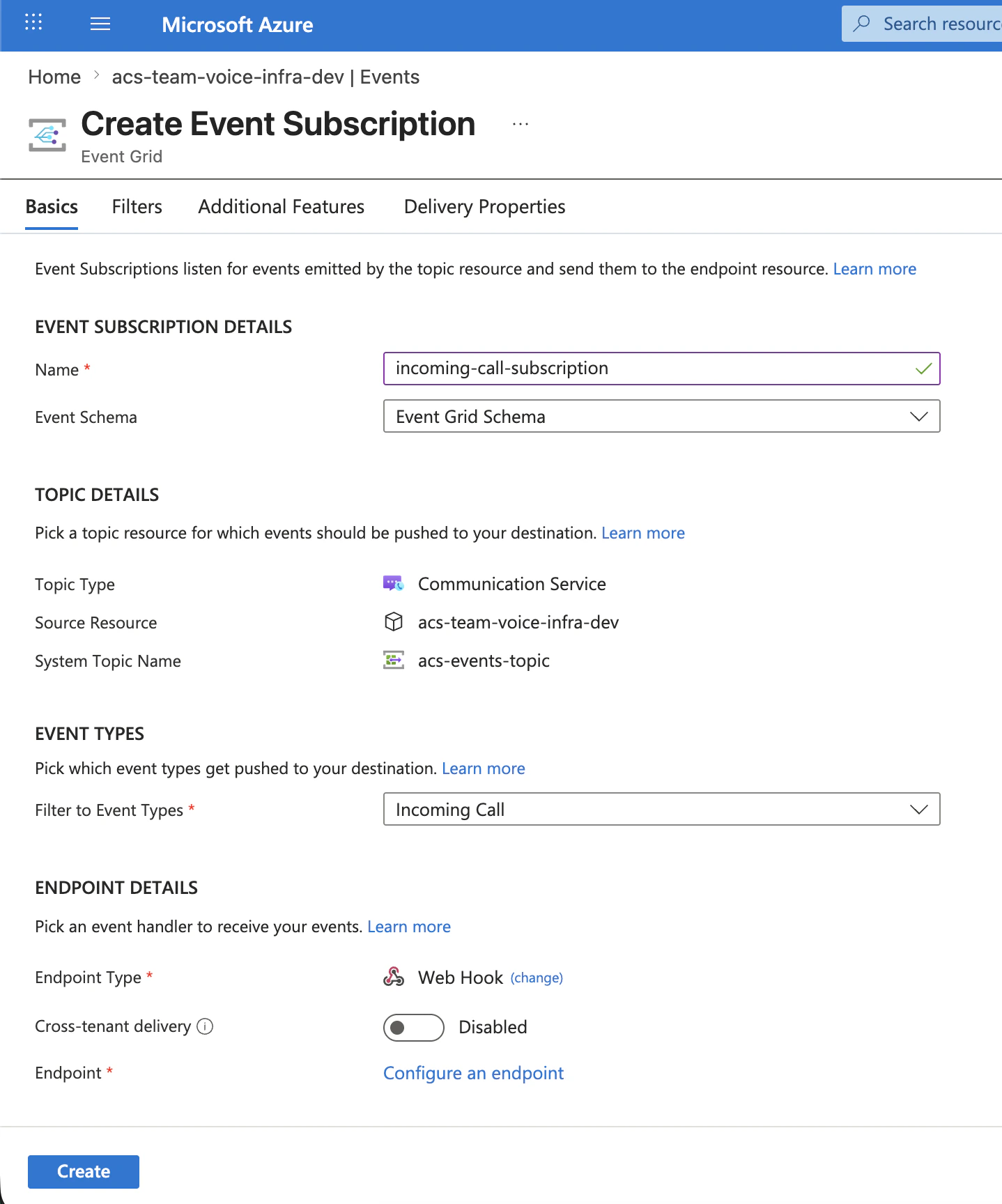Expand the Incoming Call chevron arrow

[919, 810]
